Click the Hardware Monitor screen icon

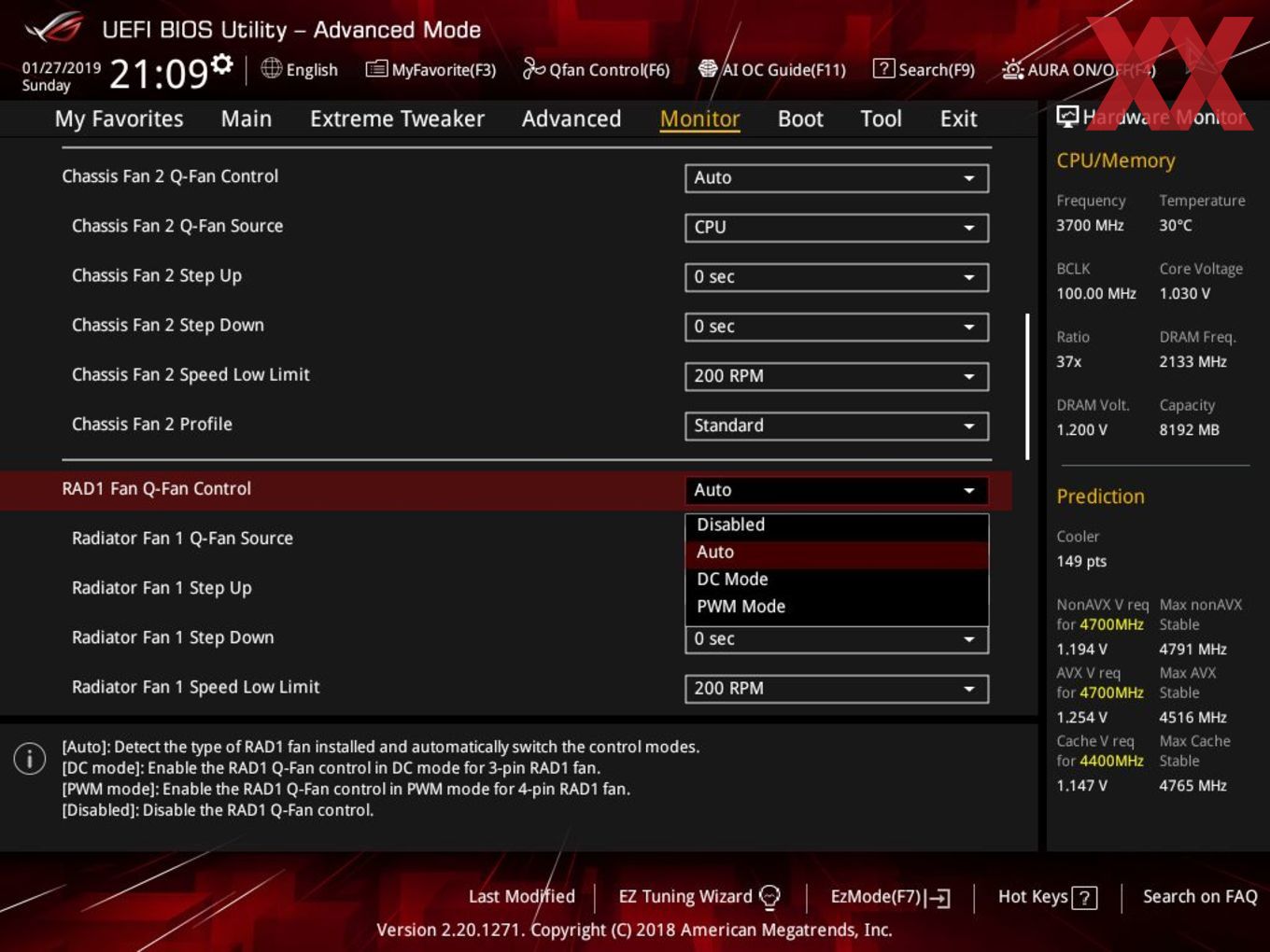(1067, 117)
